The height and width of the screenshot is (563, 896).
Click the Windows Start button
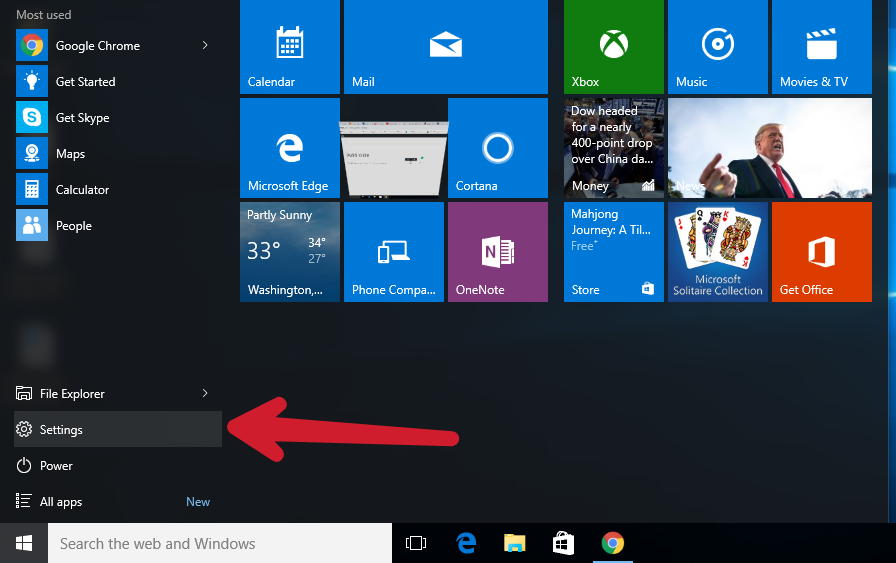pyautogui.click(x=23, y=543)
